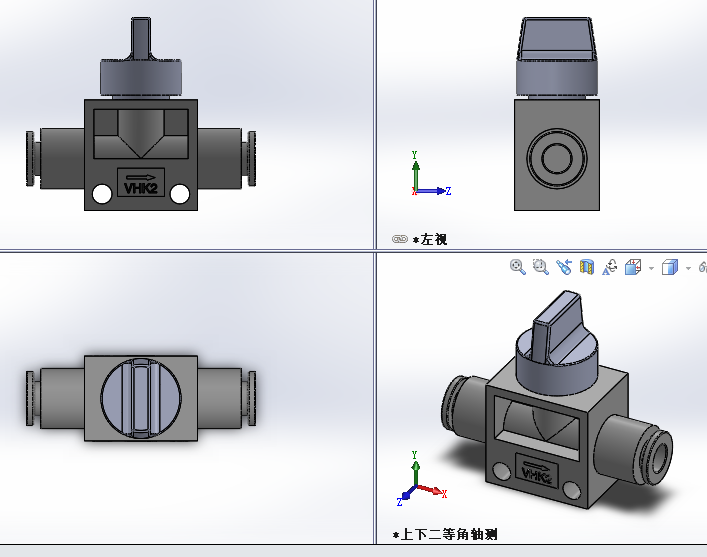
Task: Select the left tube fitting in front view
Action: point(55,158)
